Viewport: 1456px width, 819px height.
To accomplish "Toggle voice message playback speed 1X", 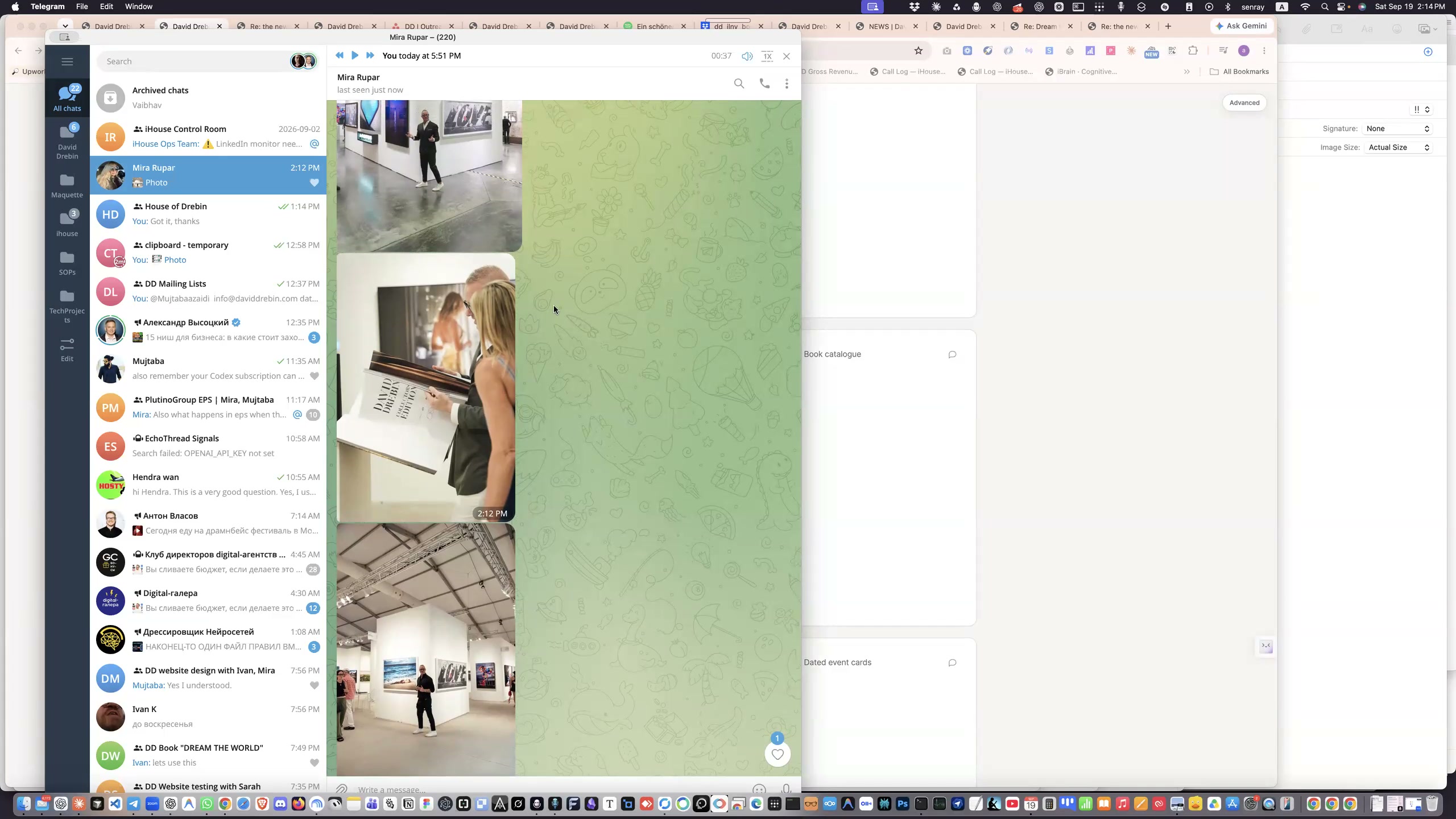I will click(x=767, y=56).
